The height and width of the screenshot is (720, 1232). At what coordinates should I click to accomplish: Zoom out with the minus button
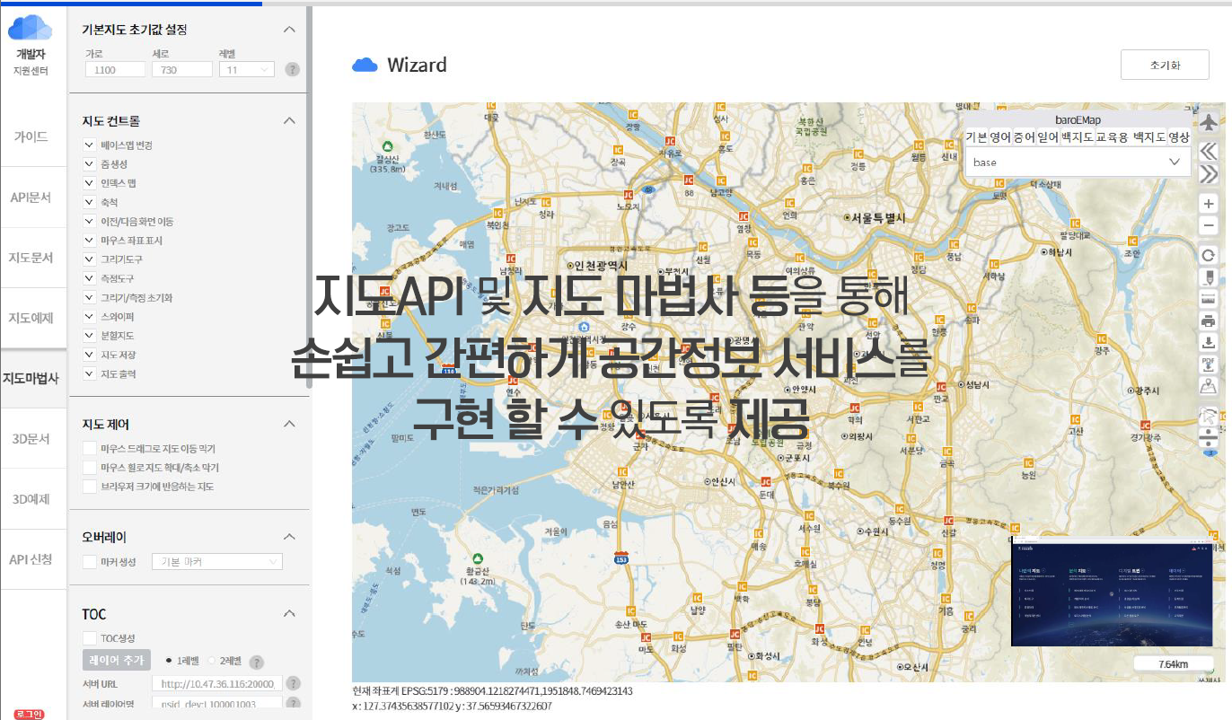pos(1209,226)
